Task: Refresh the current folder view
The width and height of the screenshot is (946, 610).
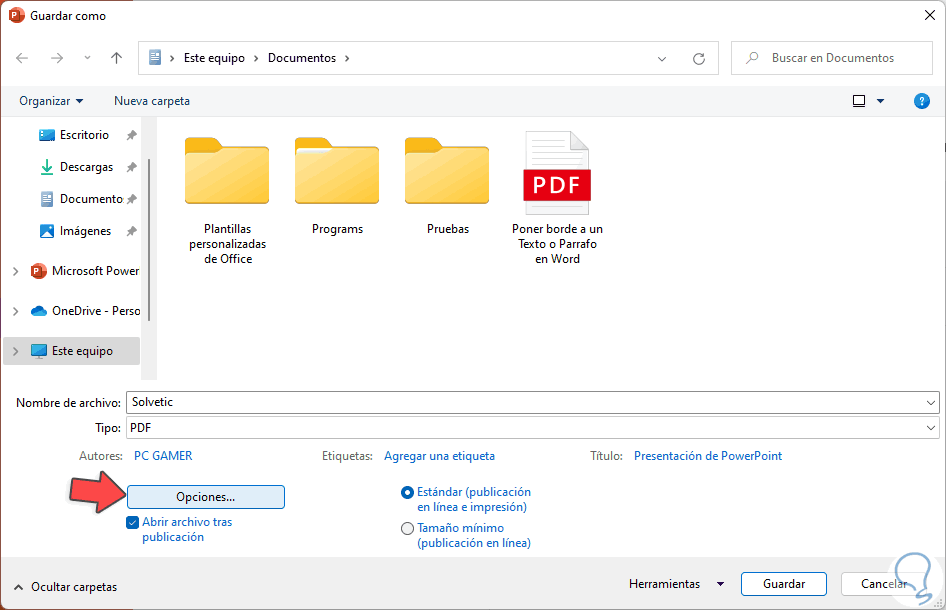Action: coord(698,58)
